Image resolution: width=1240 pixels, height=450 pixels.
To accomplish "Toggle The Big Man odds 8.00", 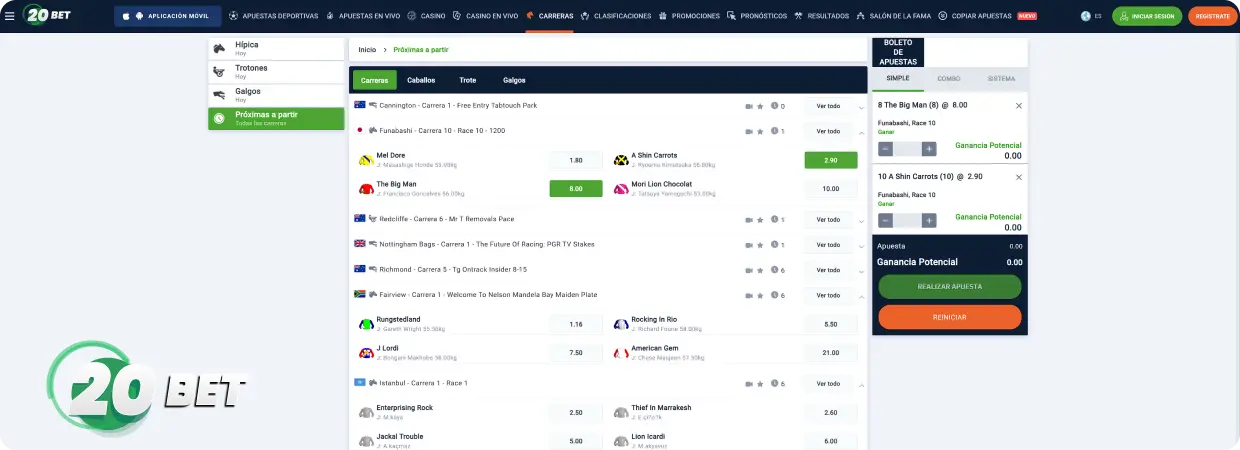I will pyautogui.click(x=576, y=188).
